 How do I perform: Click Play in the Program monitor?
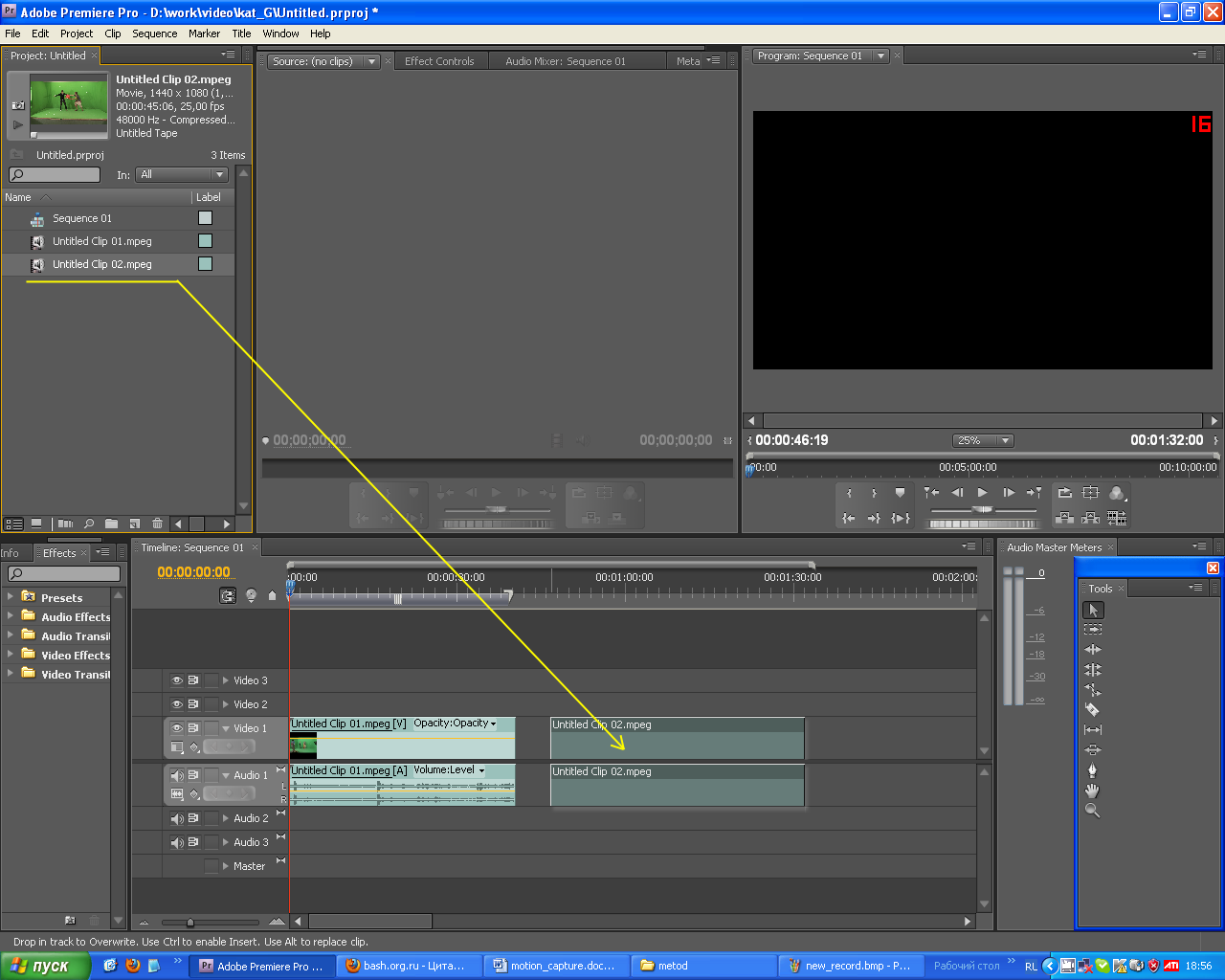pyautogui.click(x=982, y=493)
